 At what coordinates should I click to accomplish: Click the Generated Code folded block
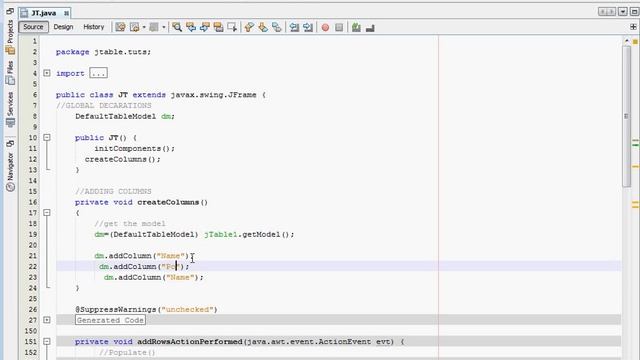[x=110, y=320]
